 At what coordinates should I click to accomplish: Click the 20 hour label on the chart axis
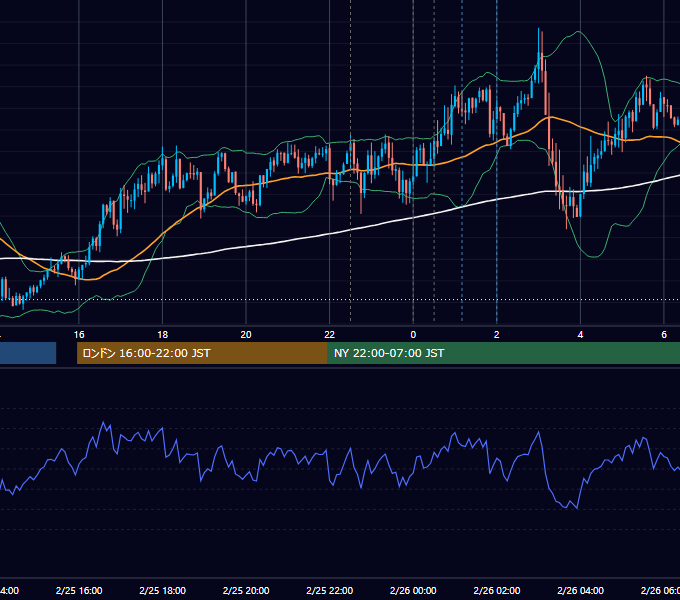coord(246,335)
